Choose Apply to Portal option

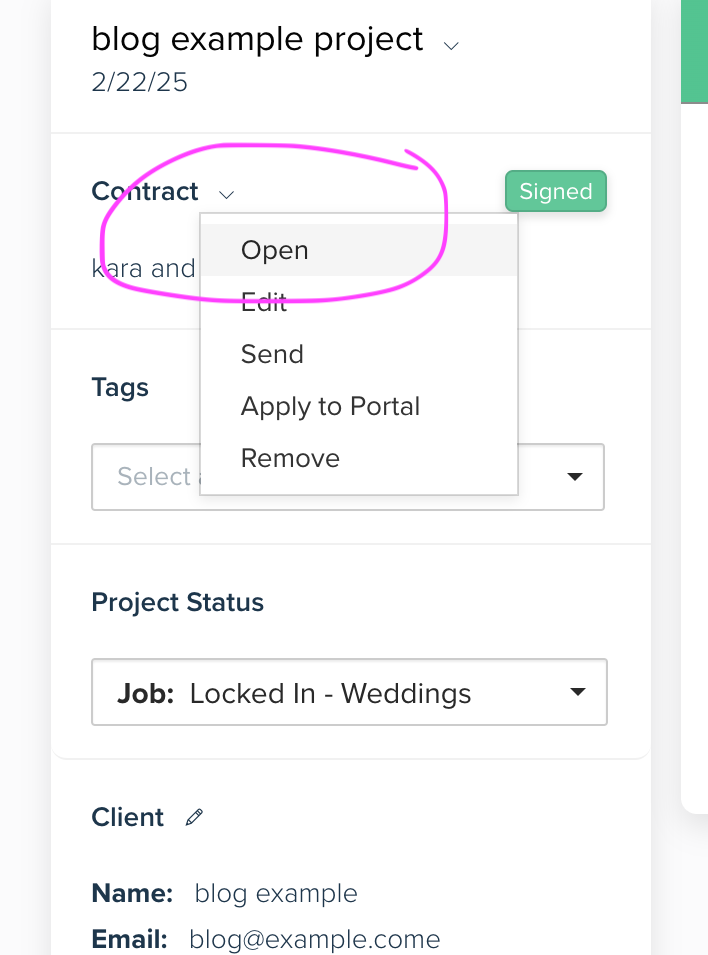pyautogui.click(x=359, y=406)
